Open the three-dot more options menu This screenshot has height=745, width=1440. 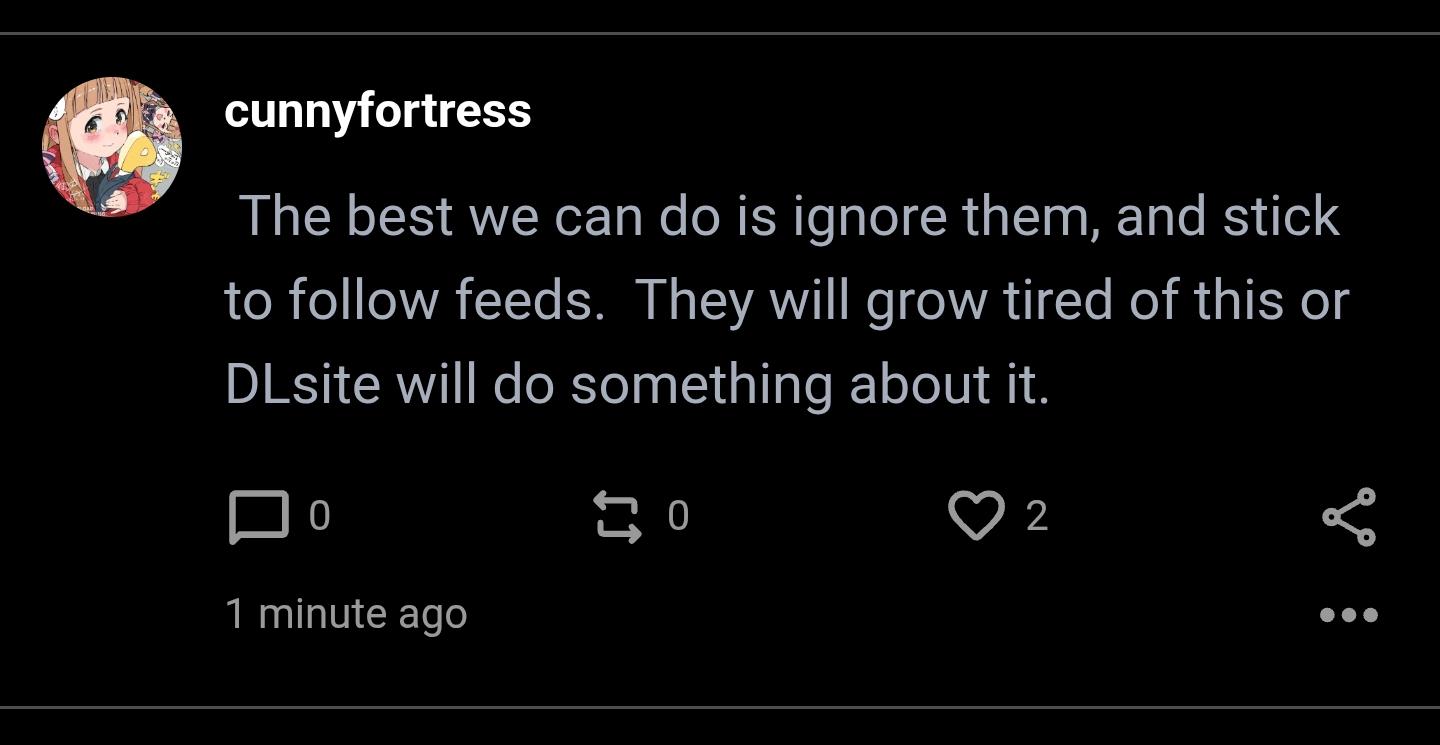click(x=1349, y=614)
